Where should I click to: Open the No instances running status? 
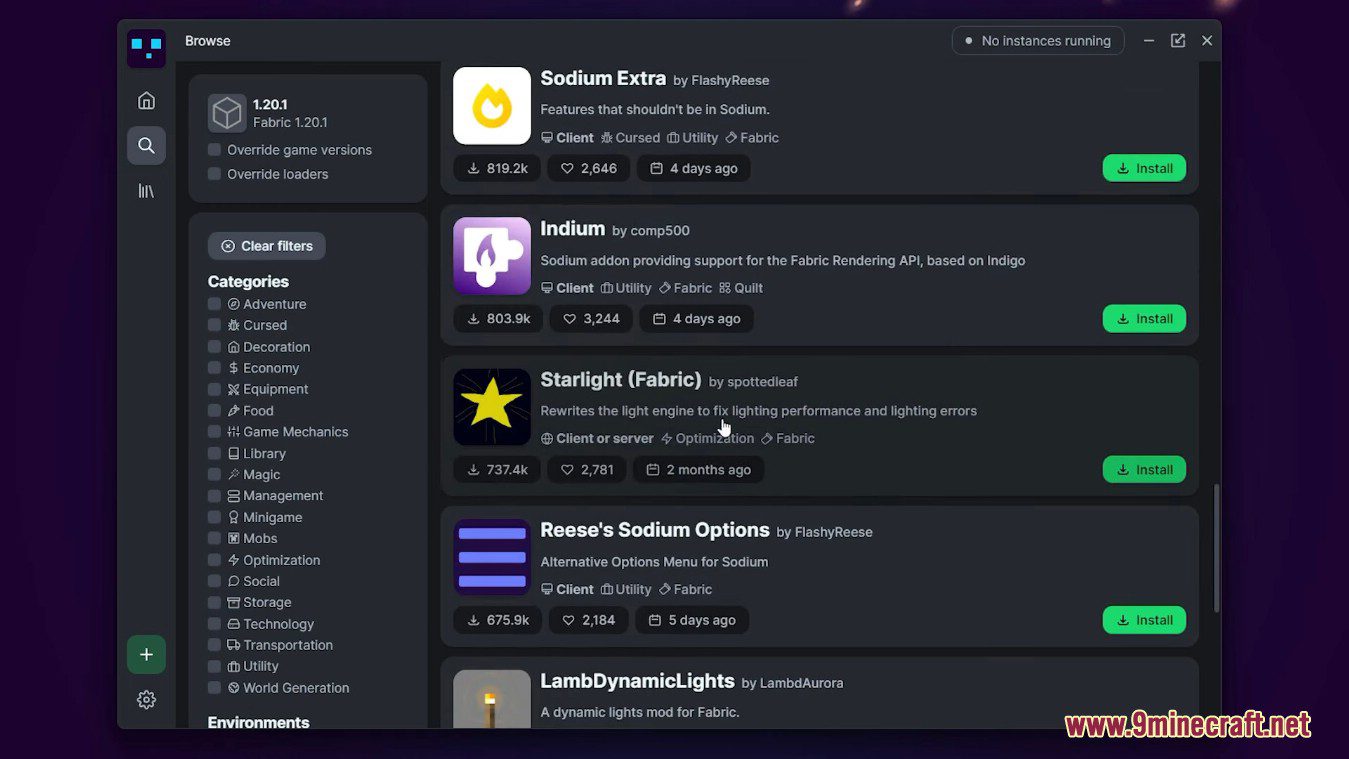pyautogui.click(x=1038, y=41)
